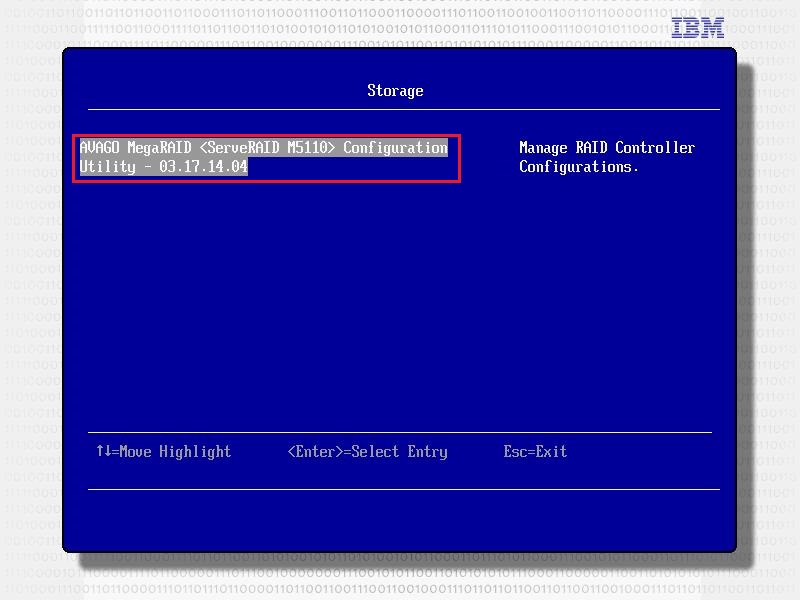
Task: Click the word AVAGO in highlighted entry
Action: [x=99, y=148]
